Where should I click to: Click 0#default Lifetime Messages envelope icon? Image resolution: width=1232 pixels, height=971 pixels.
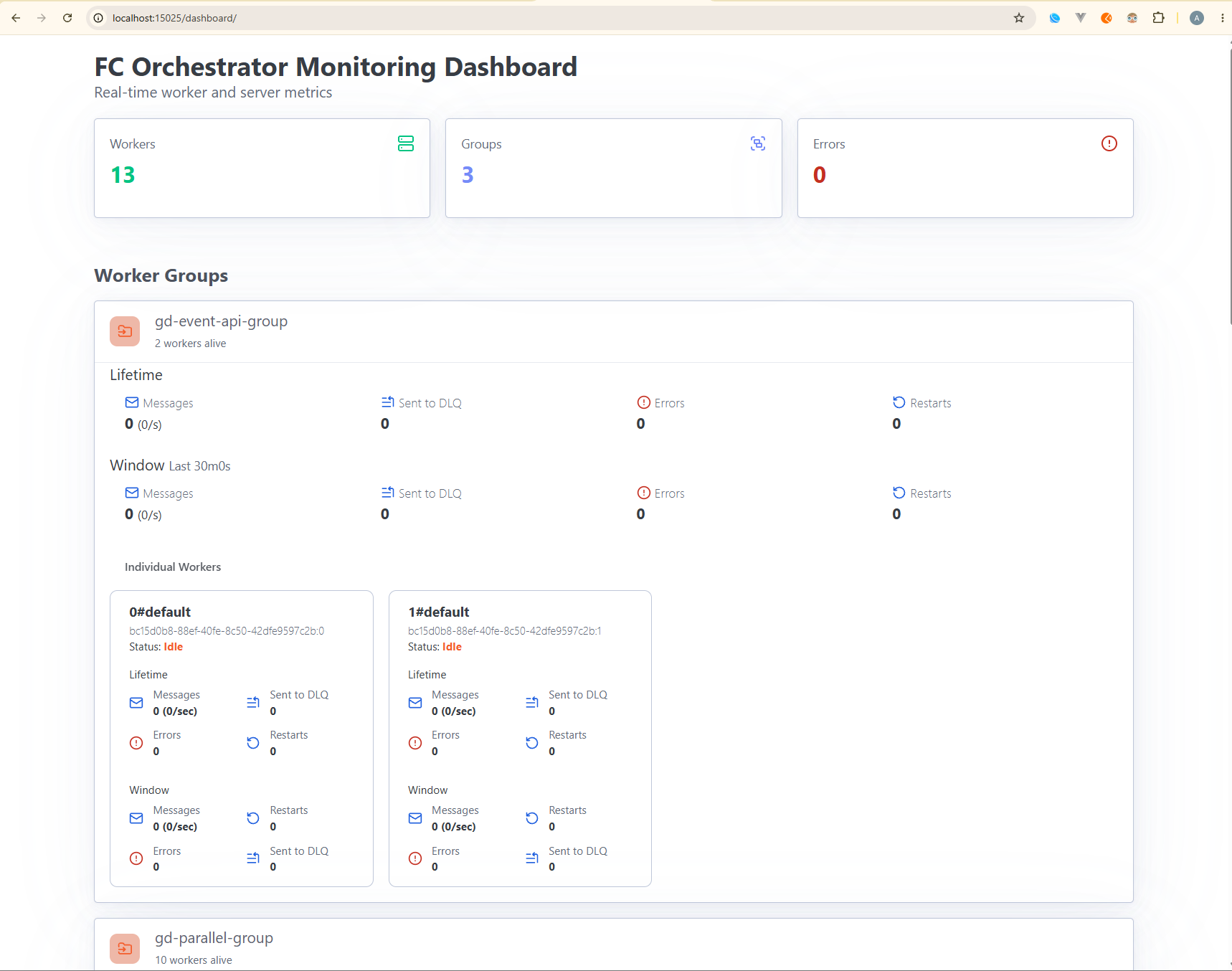pyautogui.click(x=136, y=703)
